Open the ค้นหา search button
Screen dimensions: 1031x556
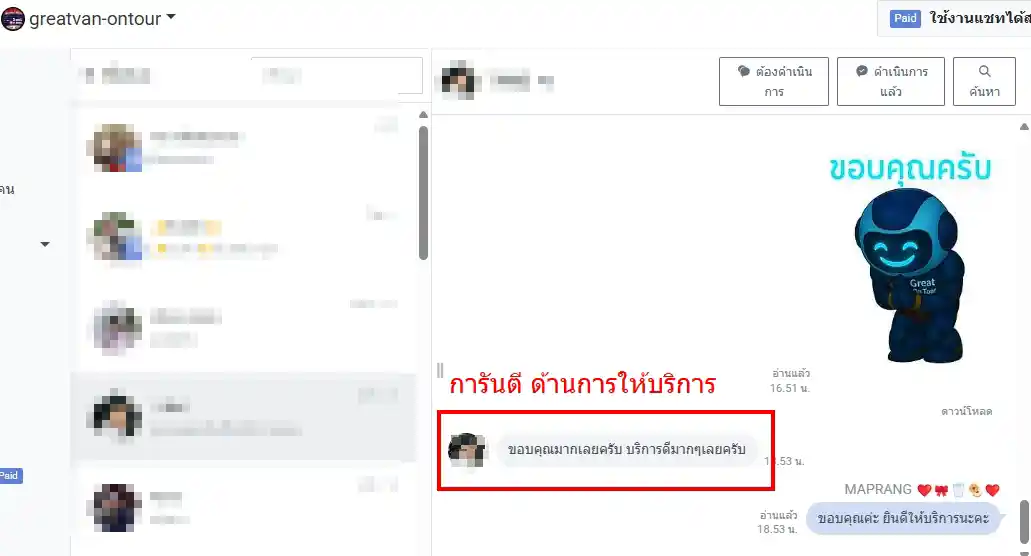coord(984,81)
